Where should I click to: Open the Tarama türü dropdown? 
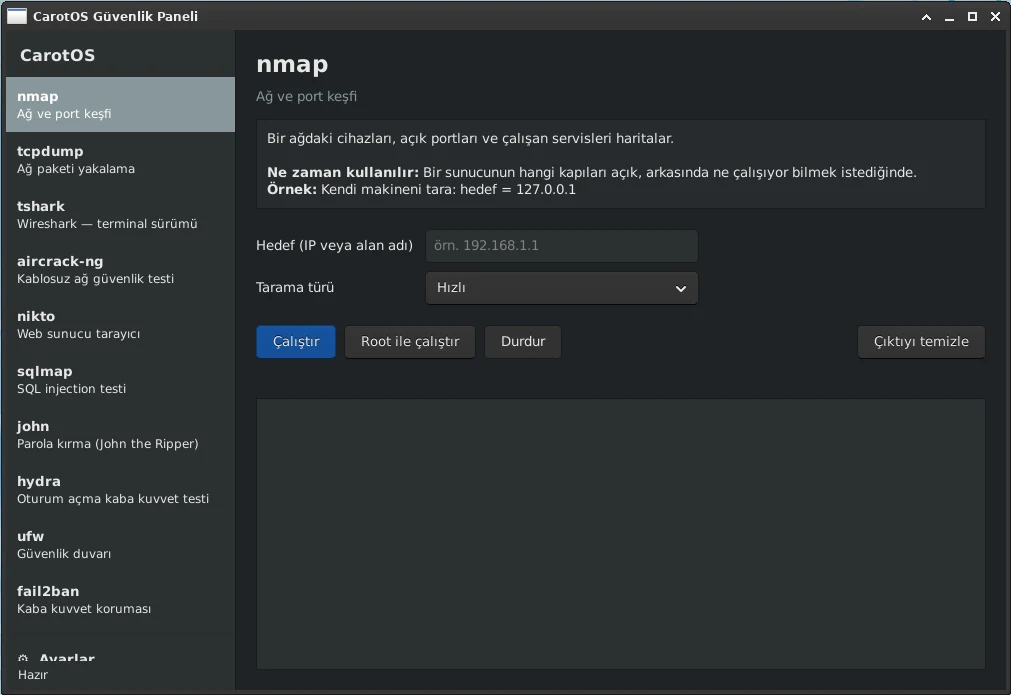coord(562,288)
